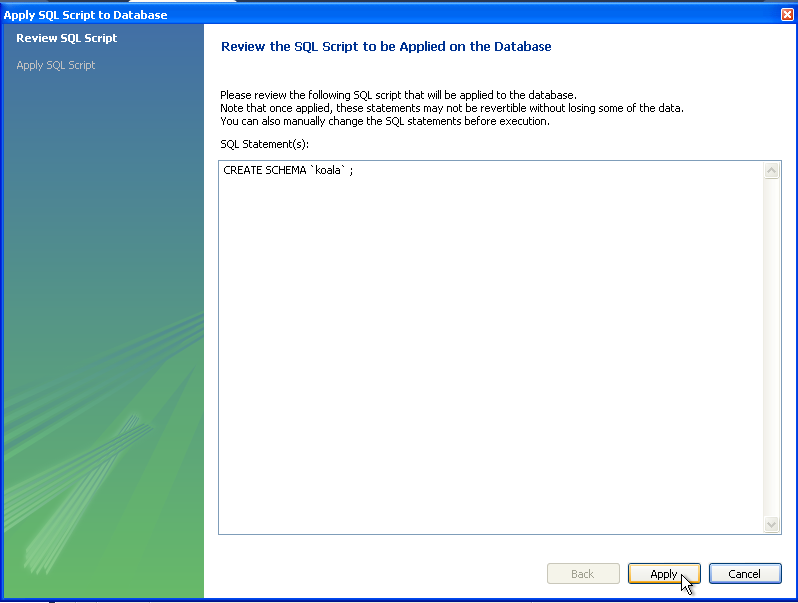Image resolution: width=798 pixels, height=603 pixels.
Task: Click the Review the SQL Script heading
Action: (386, 47)
